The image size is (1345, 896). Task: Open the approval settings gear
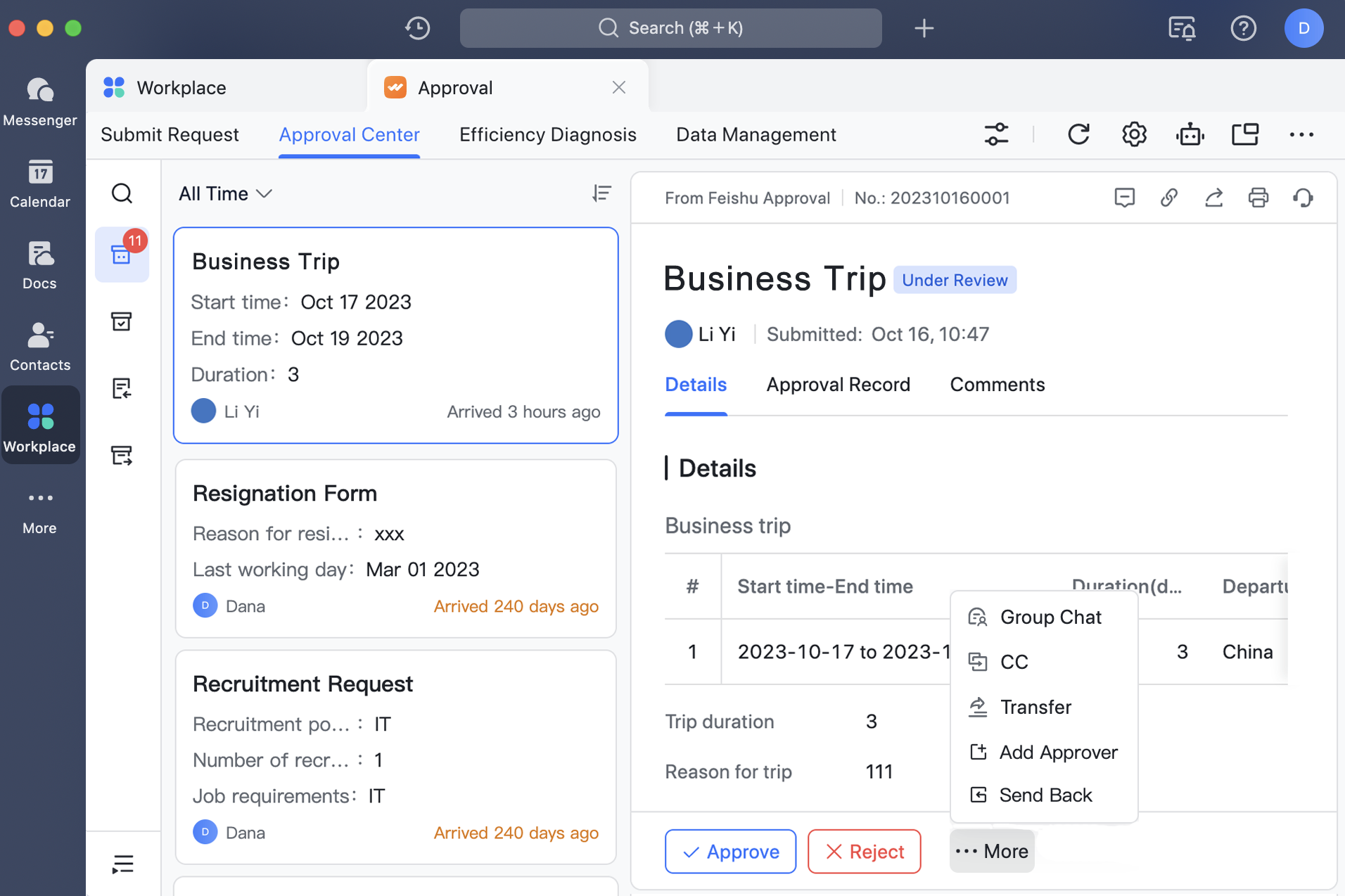[x=1133, y=134]
